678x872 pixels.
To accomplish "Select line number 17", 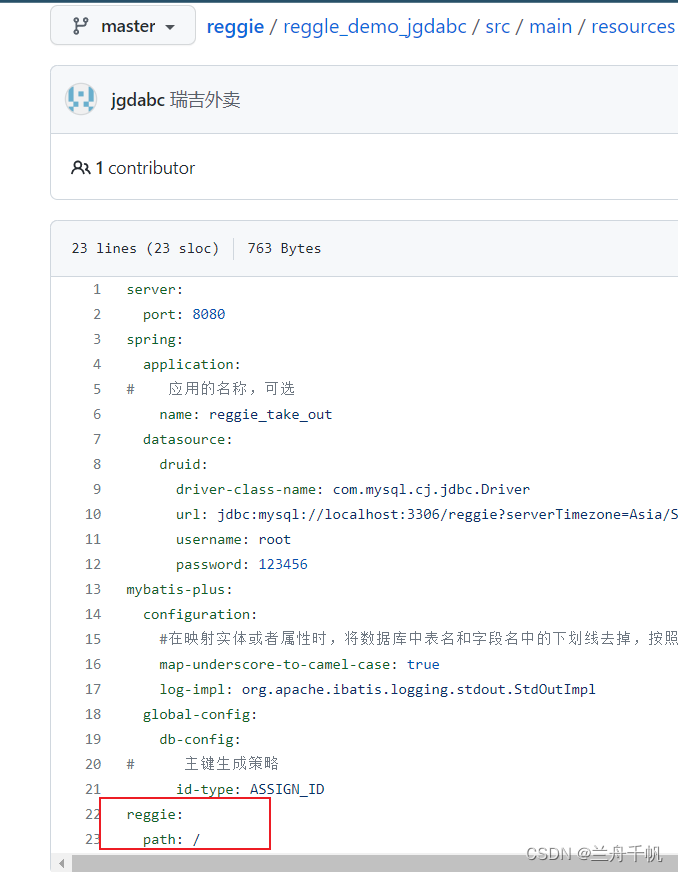I will click(93, 689).
